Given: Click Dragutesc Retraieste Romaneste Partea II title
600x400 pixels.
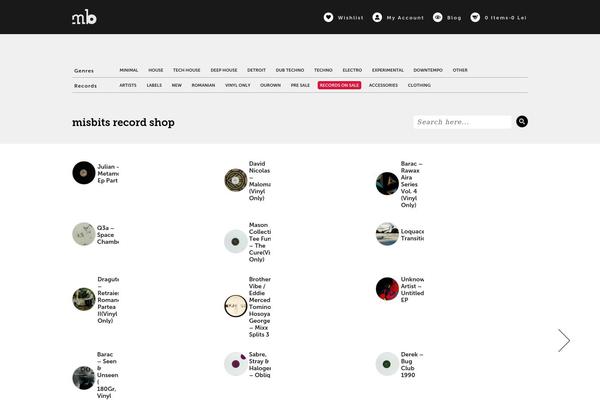Looking at the screenshot, I should 108,300.
